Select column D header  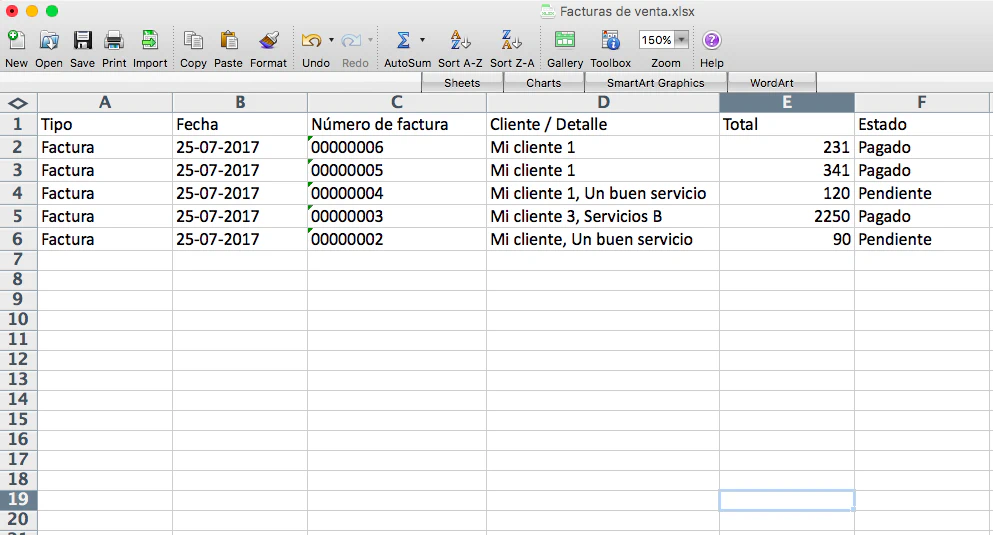(602, 103)
